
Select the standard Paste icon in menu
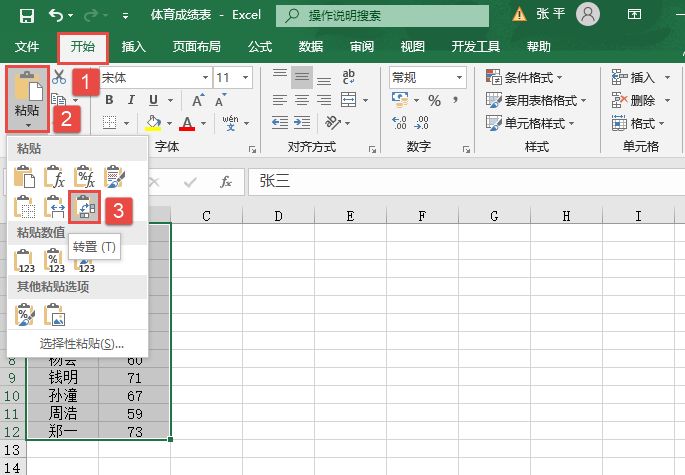pos(24,177)
